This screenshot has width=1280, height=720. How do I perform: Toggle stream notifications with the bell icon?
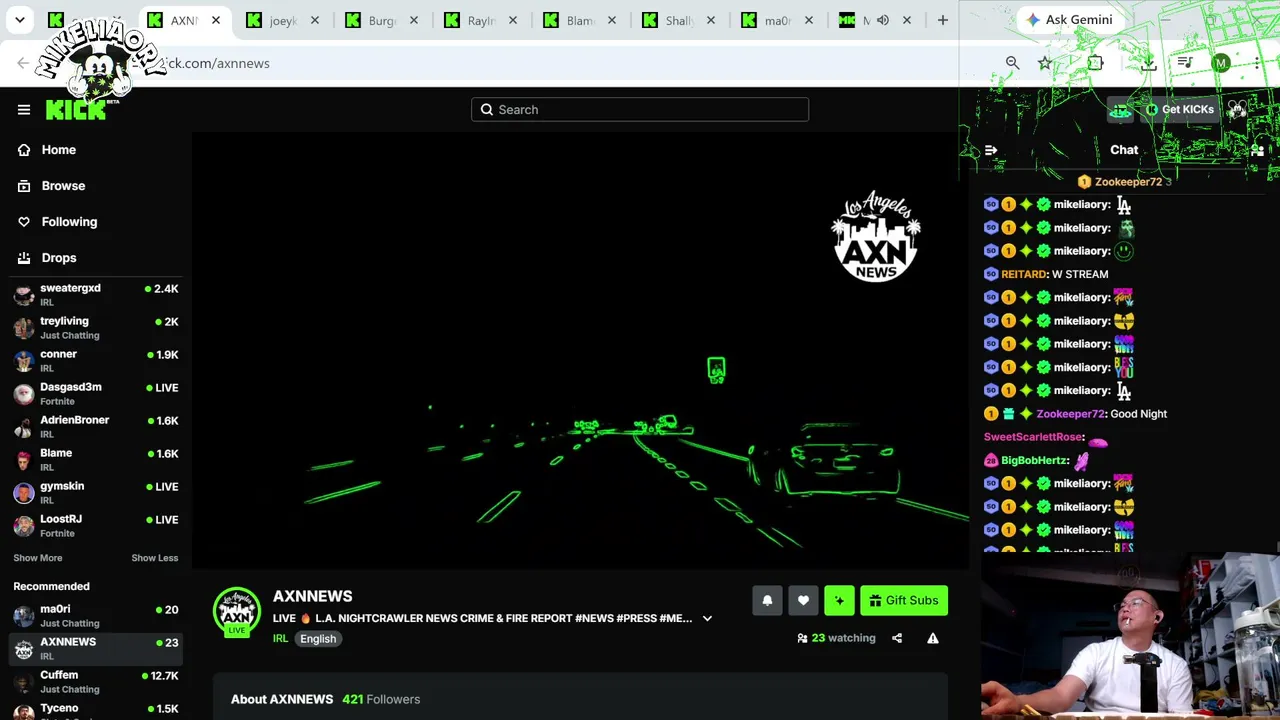pos(767,601)
